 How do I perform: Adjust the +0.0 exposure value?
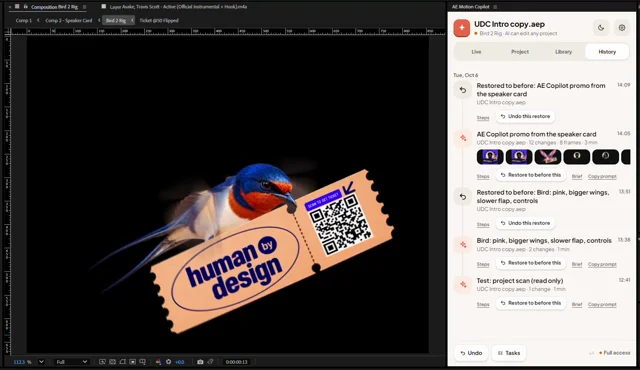180,362
